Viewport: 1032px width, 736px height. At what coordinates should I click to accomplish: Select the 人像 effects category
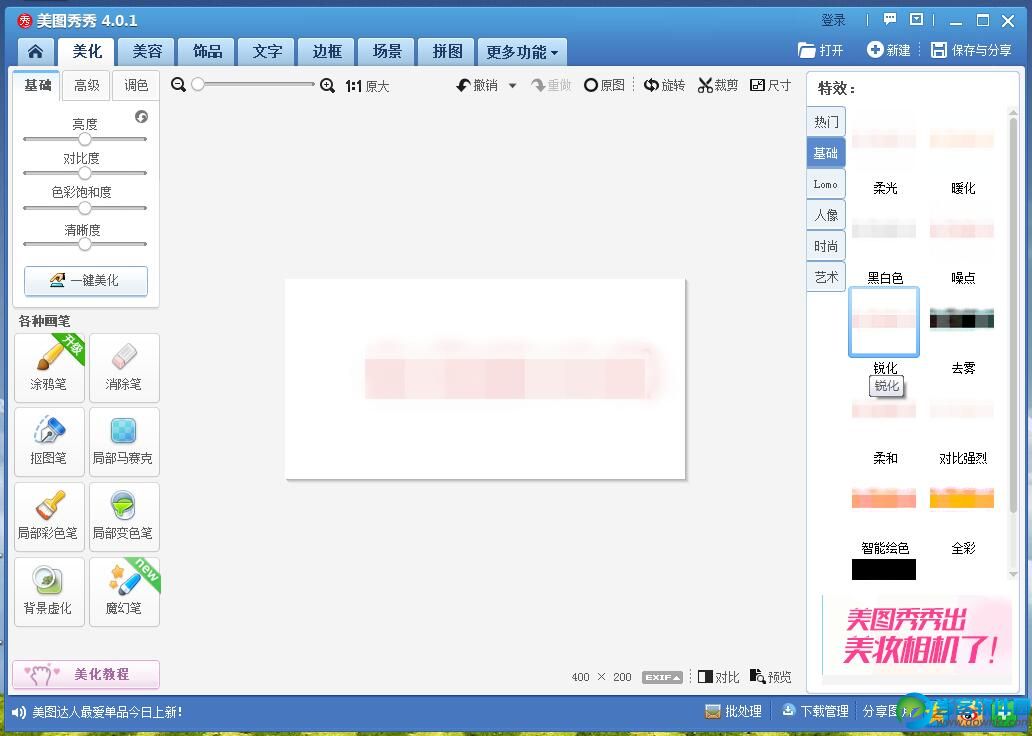click(x=826, y=215)
